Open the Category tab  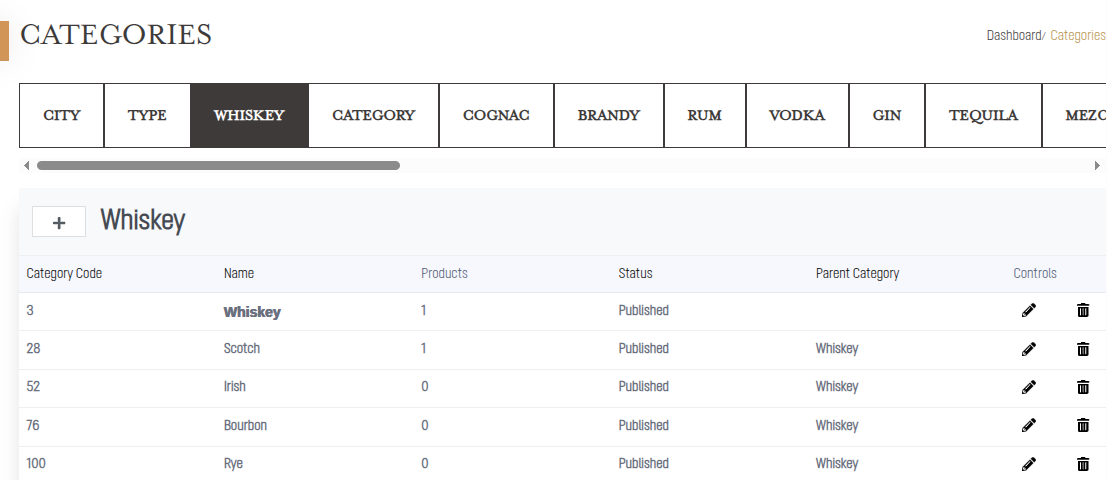click(373, 115)
